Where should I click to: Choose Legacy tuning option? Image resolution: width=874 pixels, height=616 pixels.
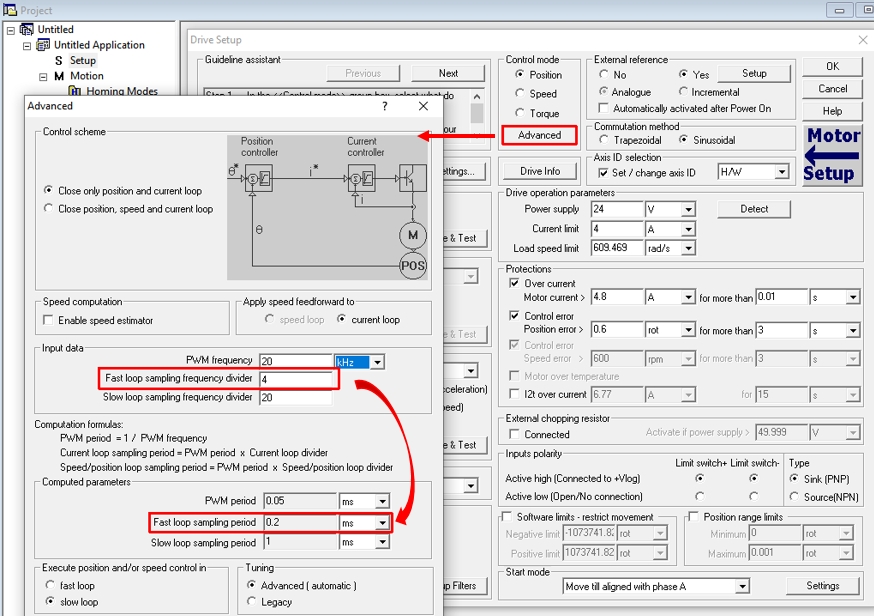[251, 601]
